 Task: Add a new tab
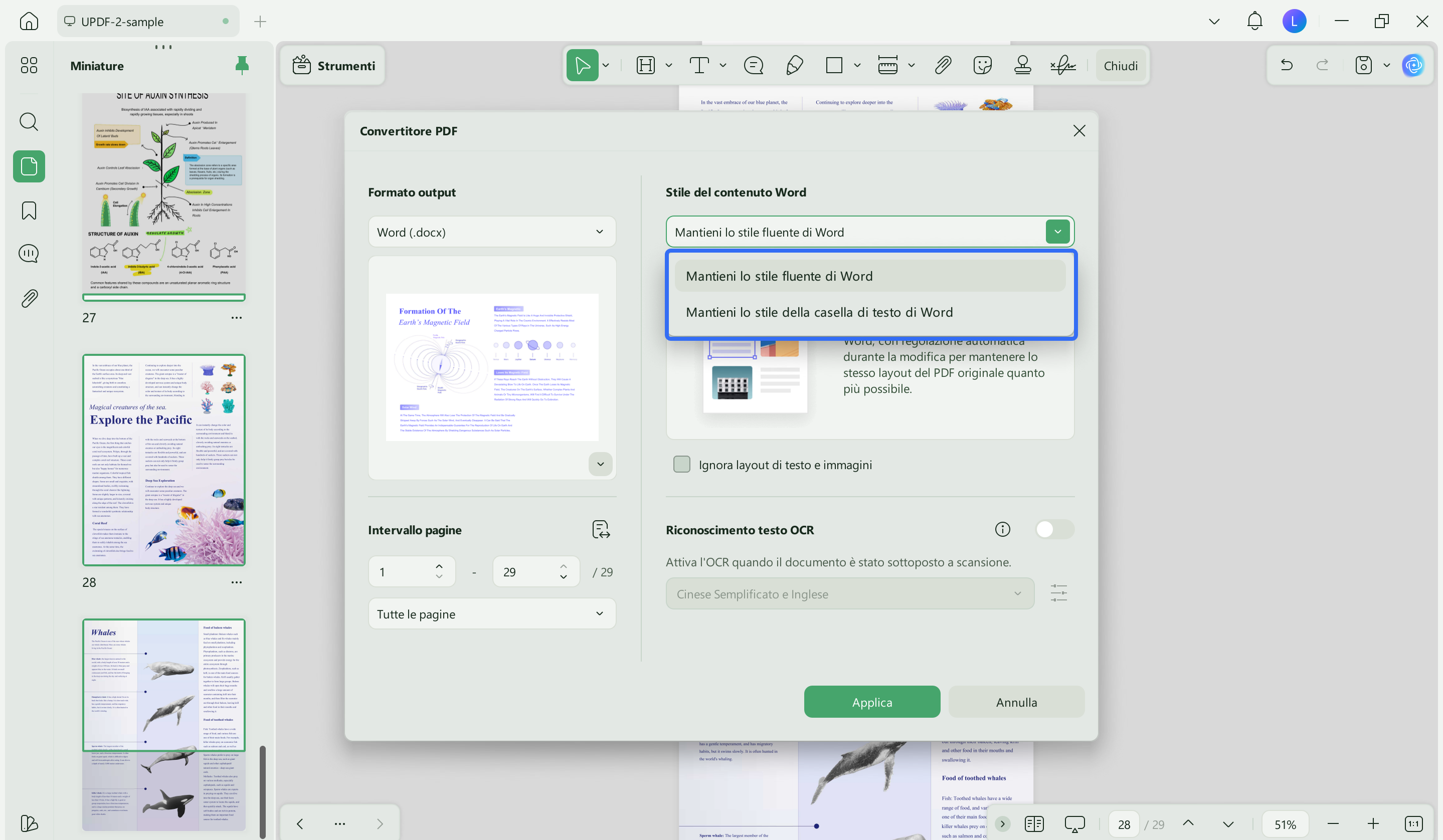coord(260,22)
